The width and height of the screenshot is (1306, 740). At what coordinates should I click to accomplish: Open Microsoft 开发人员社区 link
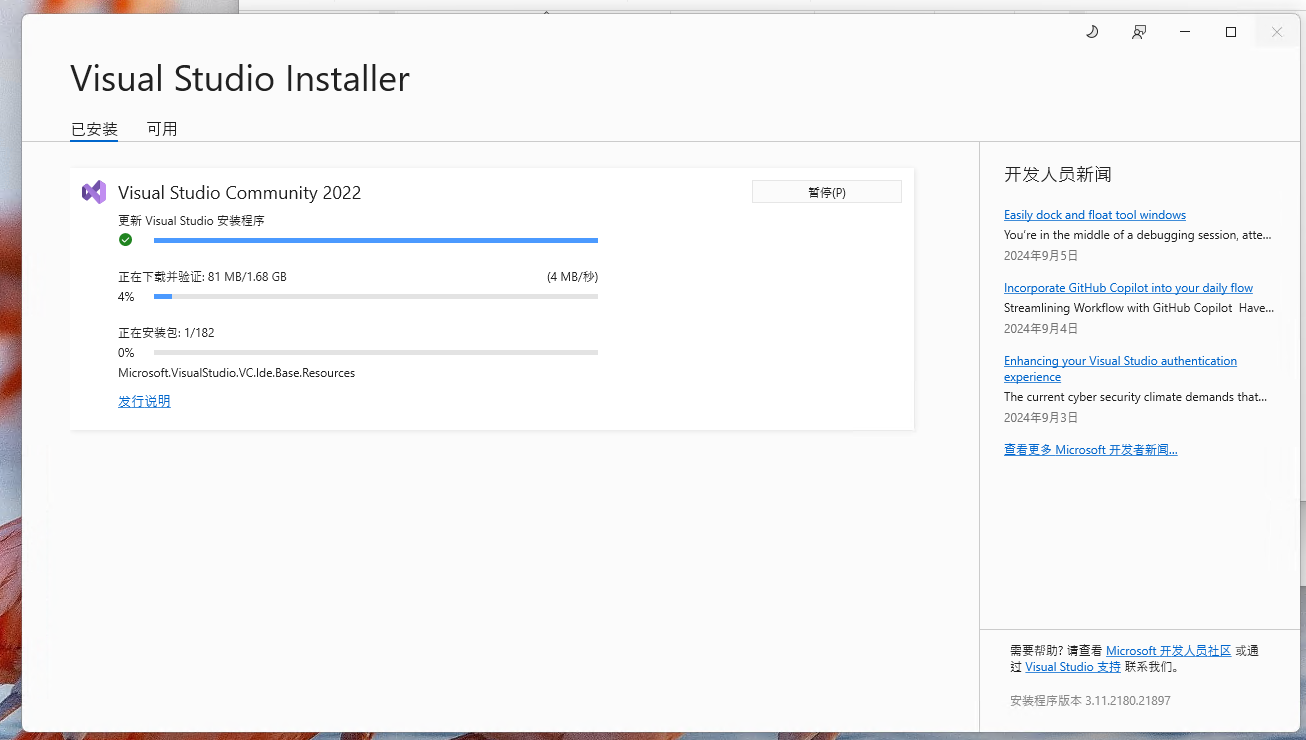tap(1168, 651)
